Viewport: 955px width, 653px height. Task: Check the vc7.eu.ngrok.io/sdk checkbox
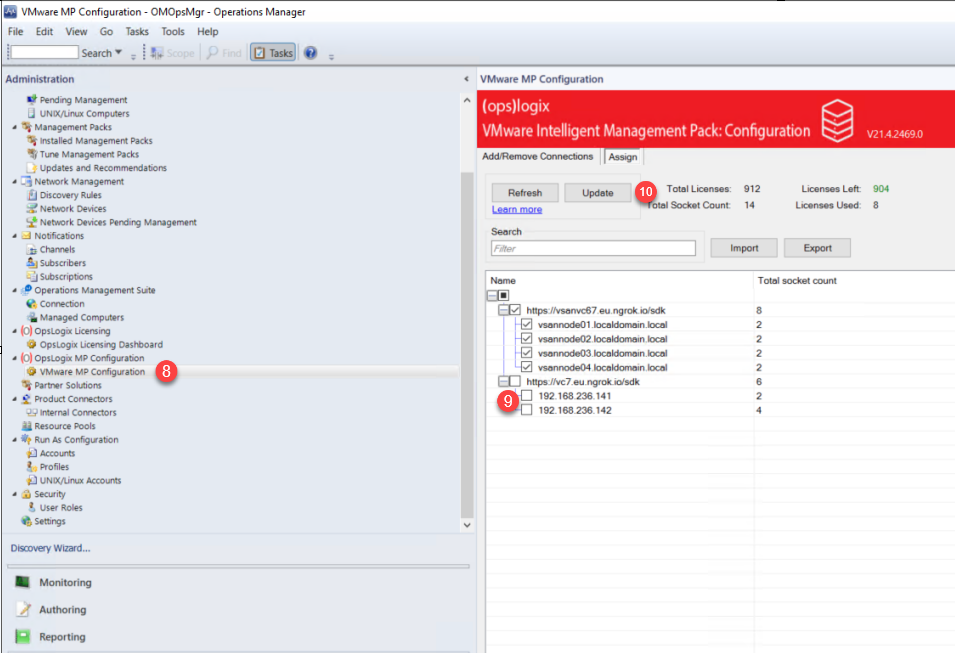515,381
